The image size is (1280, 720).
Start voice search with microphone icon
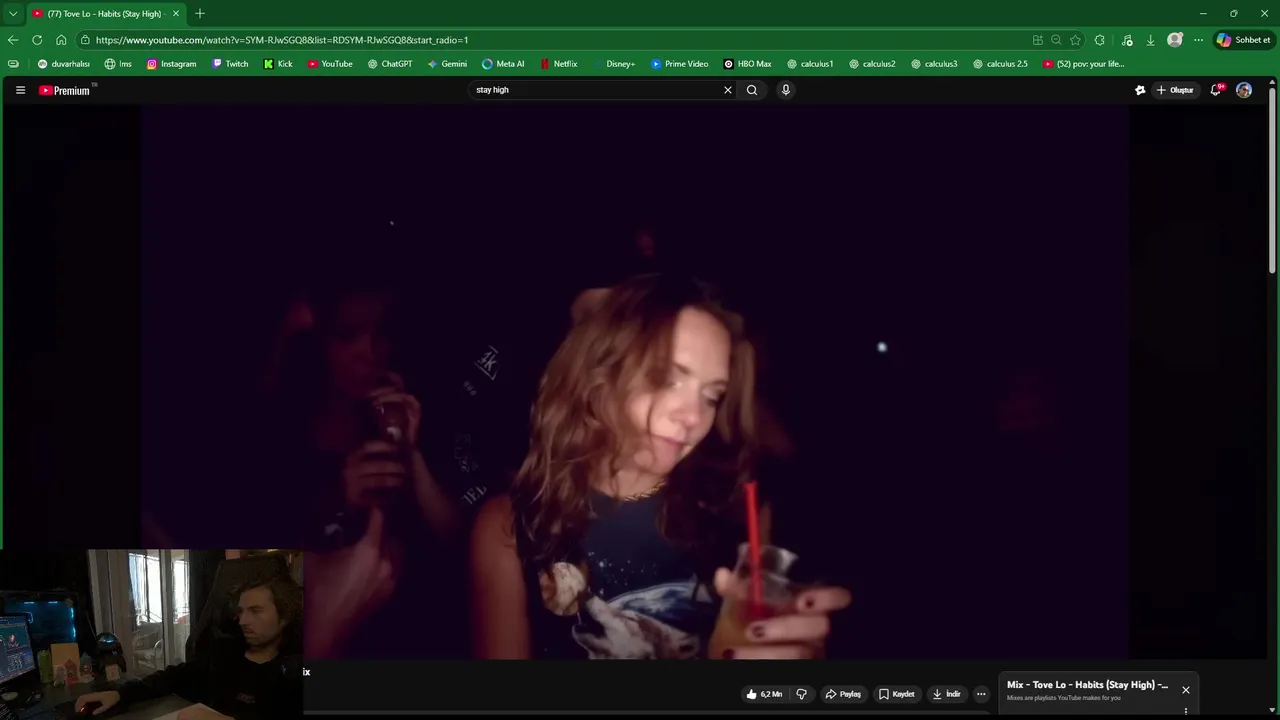786,90
